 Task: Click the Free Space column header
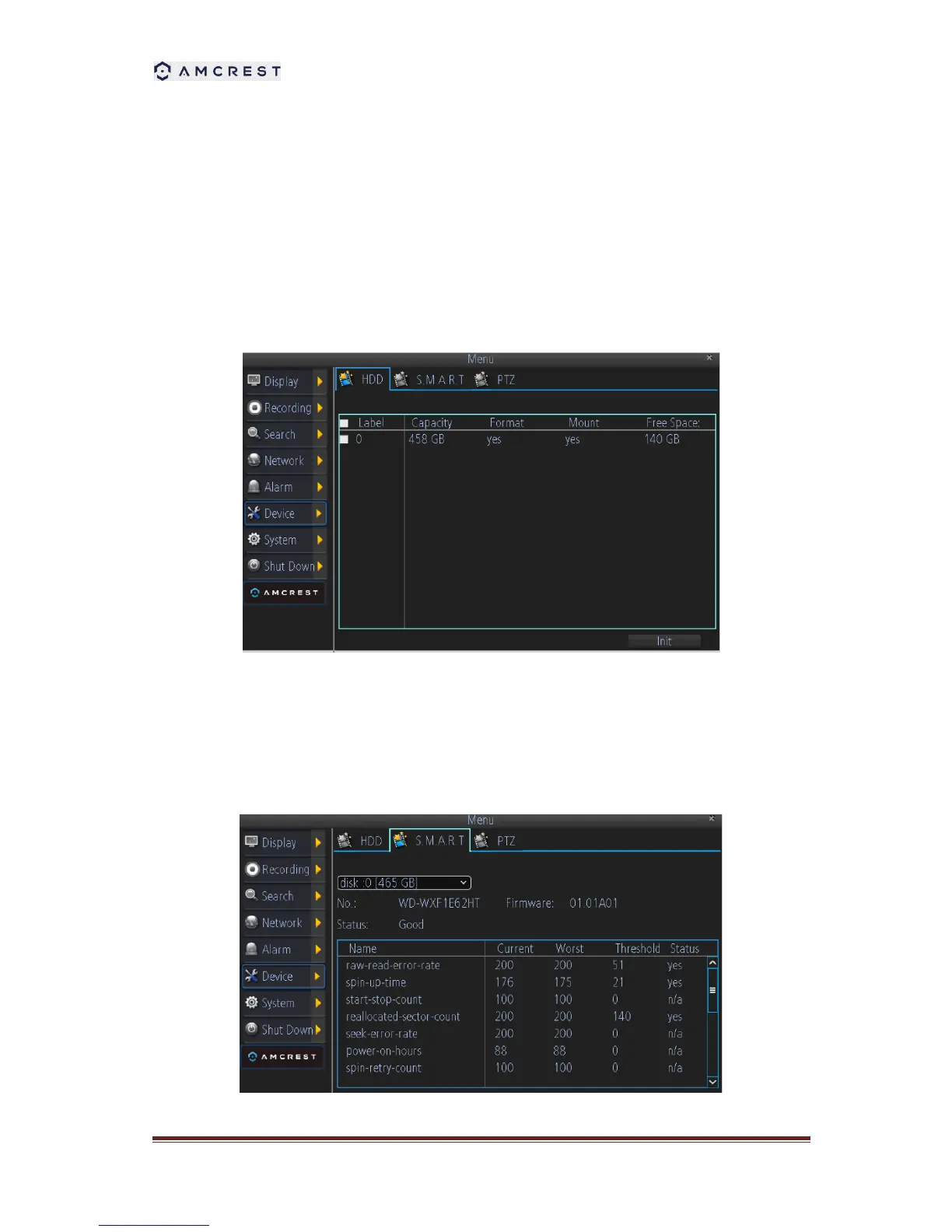(x=673, y=423)
